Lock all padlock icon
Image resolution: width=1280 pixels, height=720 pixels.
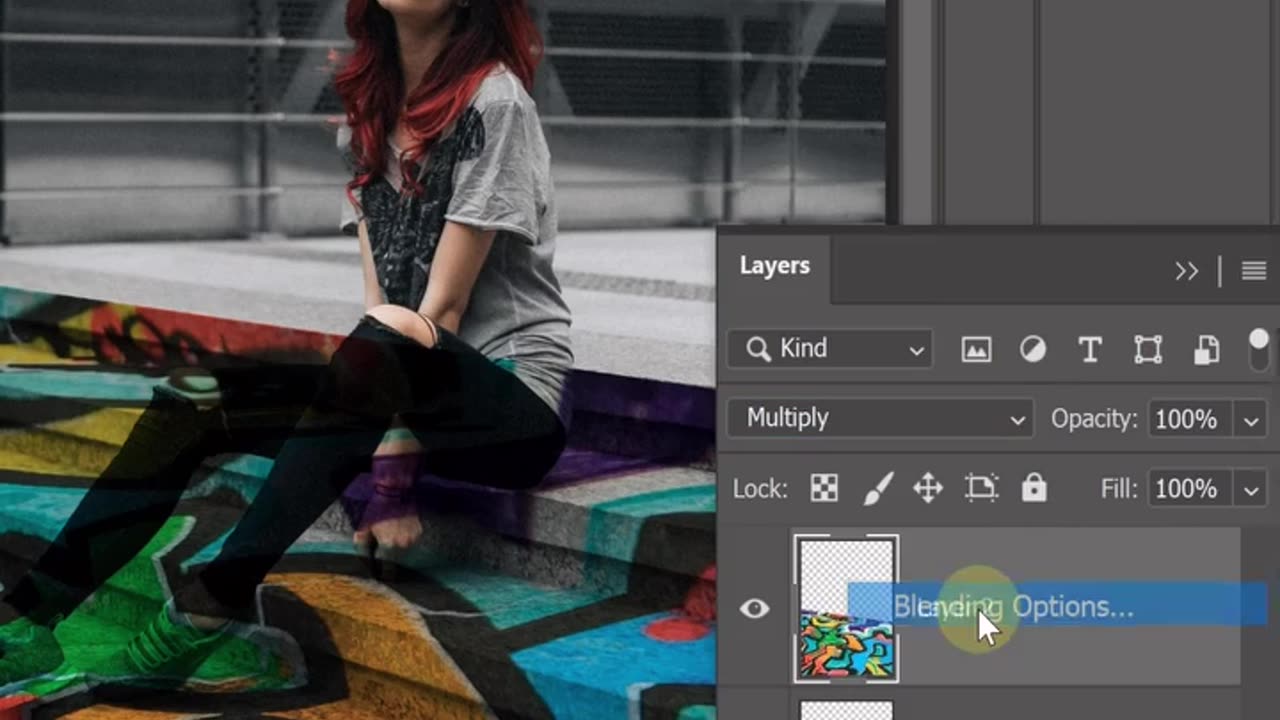1034,488
